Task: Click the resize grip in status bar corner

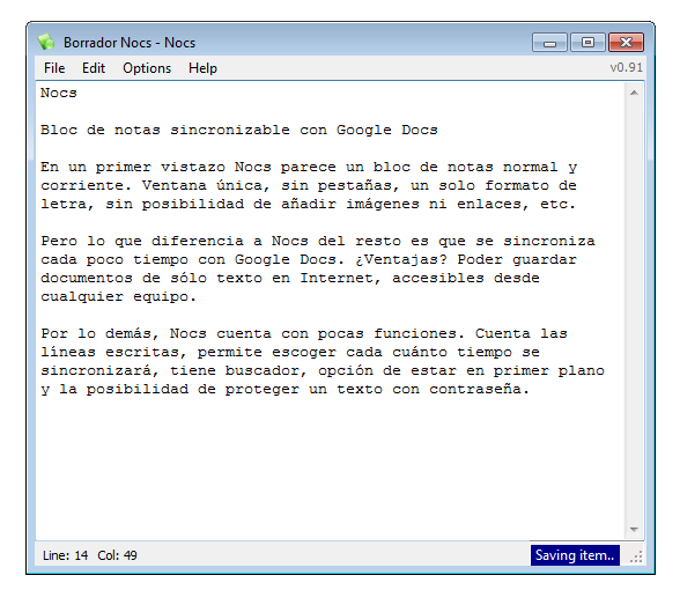Action: (636, 557)
